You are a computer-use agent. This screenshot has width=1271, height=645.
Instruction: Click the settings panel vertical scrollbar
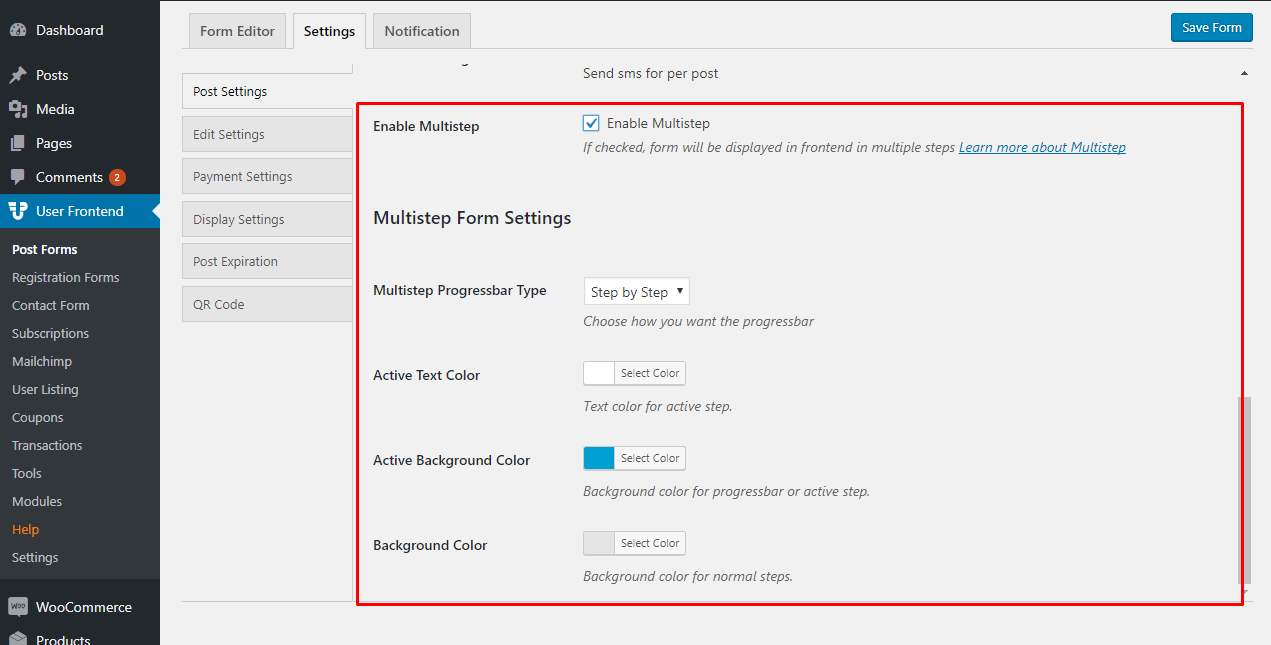[x=1244, y=490]
